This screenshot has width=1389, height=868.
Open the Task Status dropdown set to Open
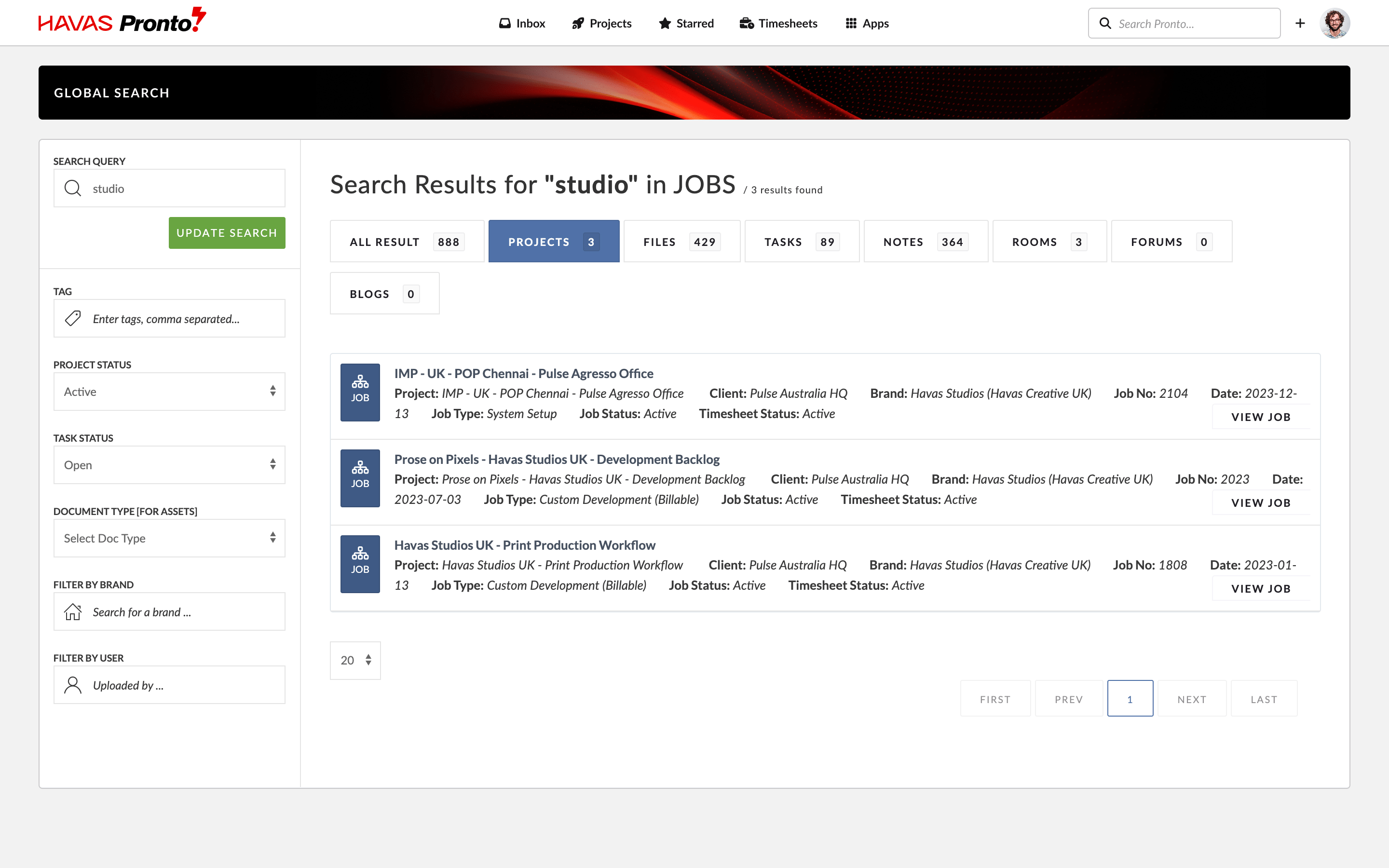click(169, 465)
